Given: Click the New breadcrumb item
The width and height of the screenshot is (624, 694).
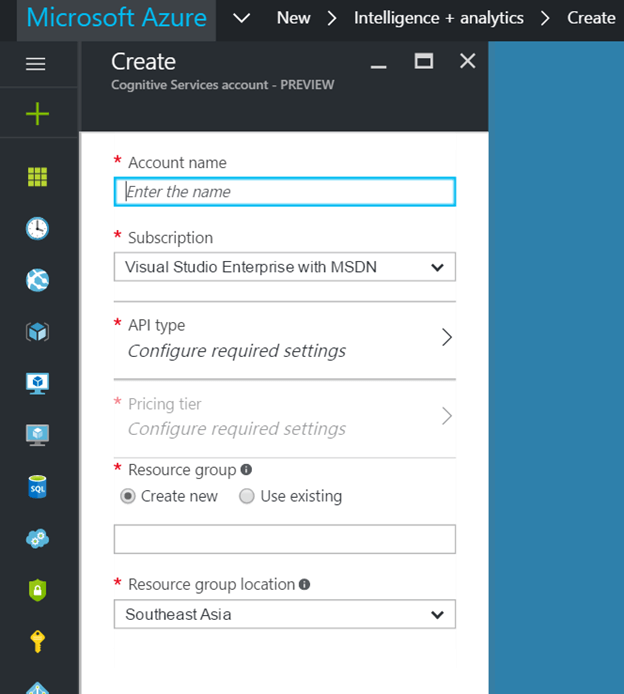Looking at the screenshot, I should coord(293,18).
